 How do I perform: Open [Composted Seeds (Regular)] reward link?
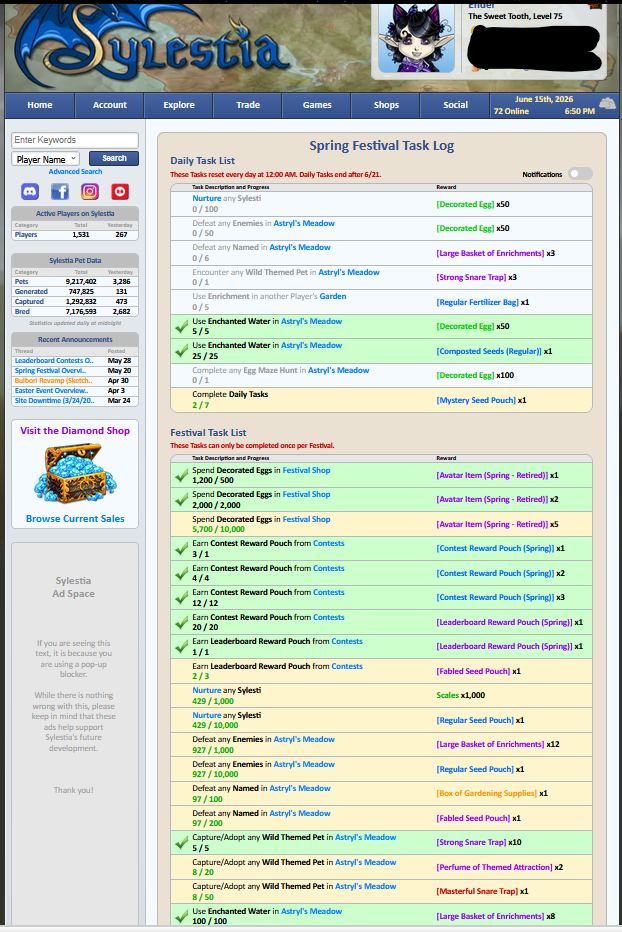point(489,351)
